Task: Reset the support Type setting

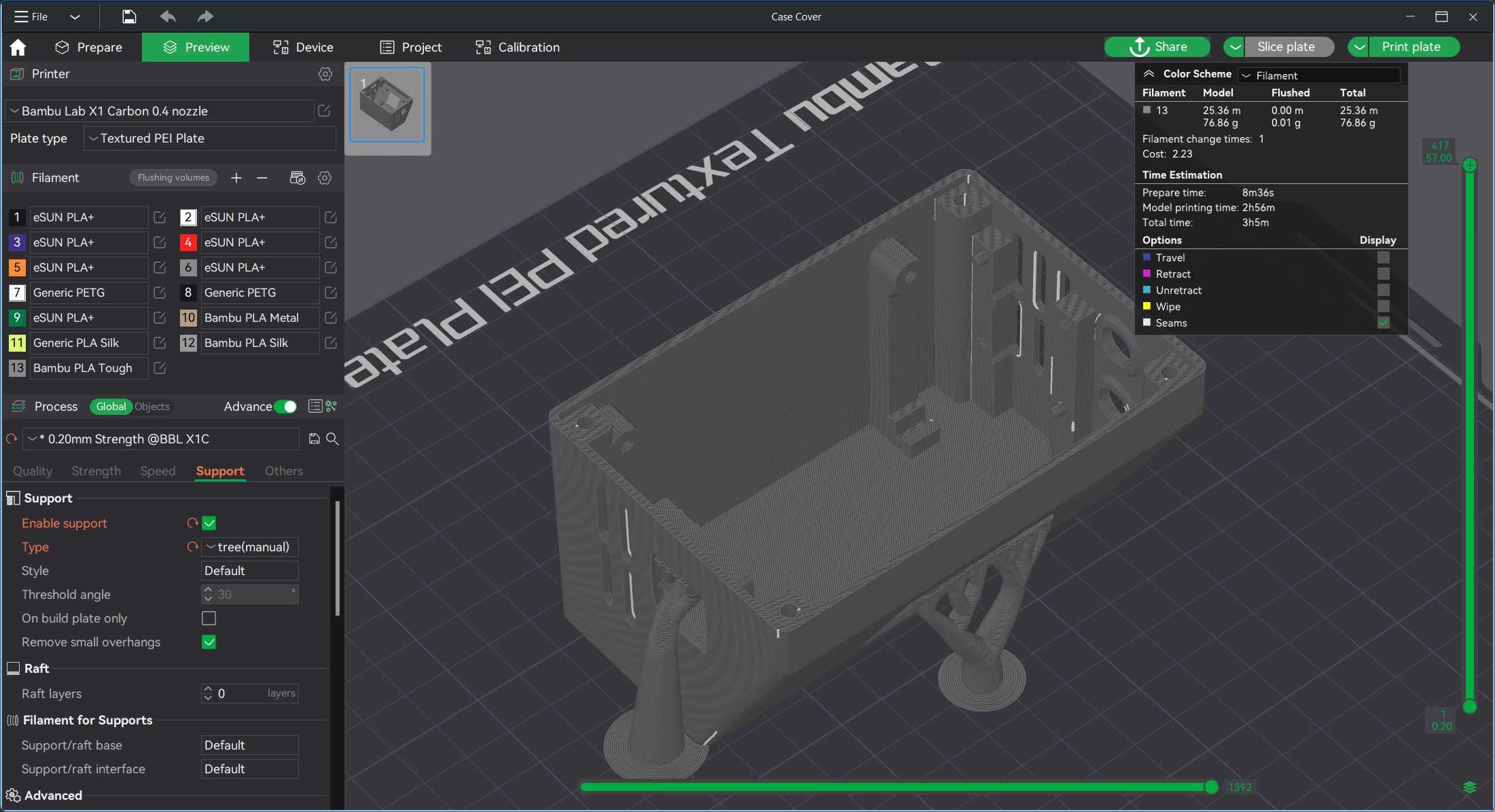Action: (x=192, y=547)
